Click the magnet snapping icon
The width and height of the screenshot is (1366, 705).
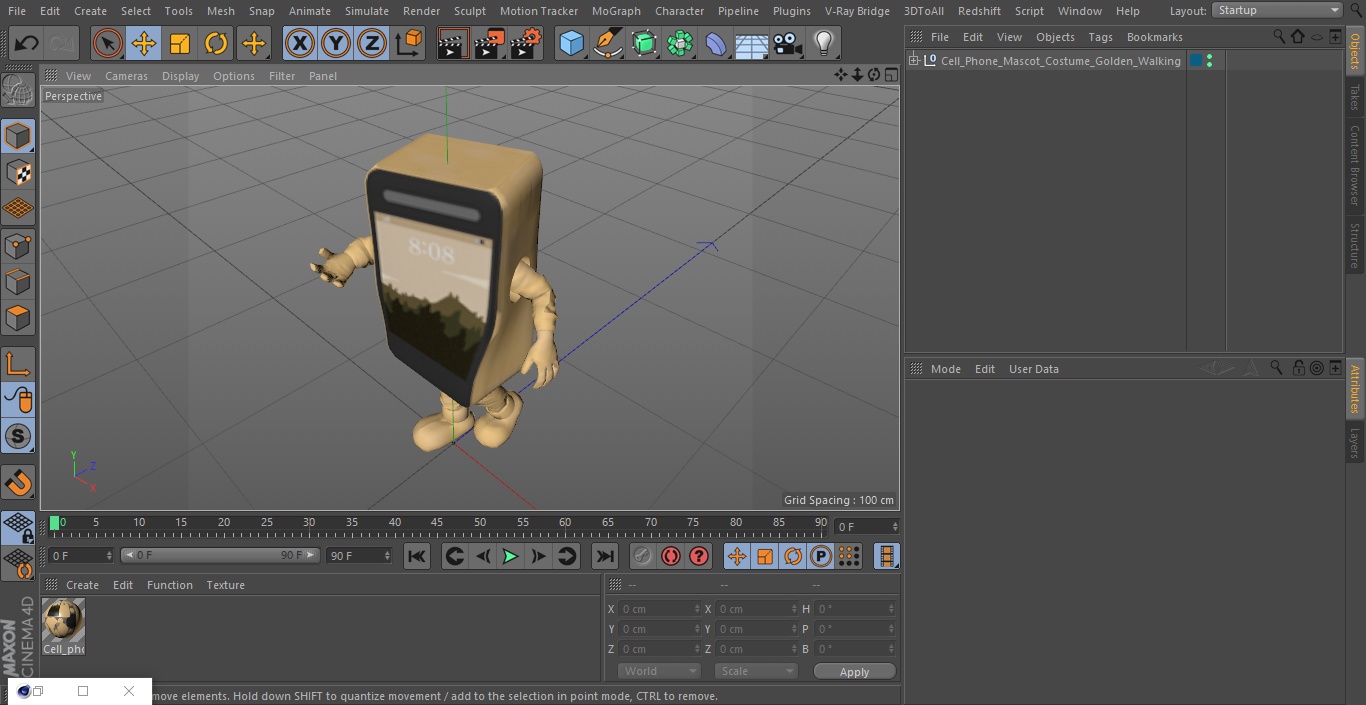click(x=18, y=483)
